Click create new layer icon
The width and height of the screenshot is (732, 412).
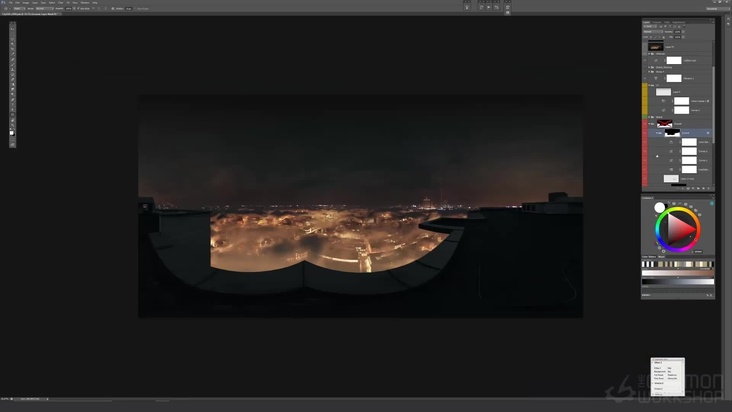(704, 189)
